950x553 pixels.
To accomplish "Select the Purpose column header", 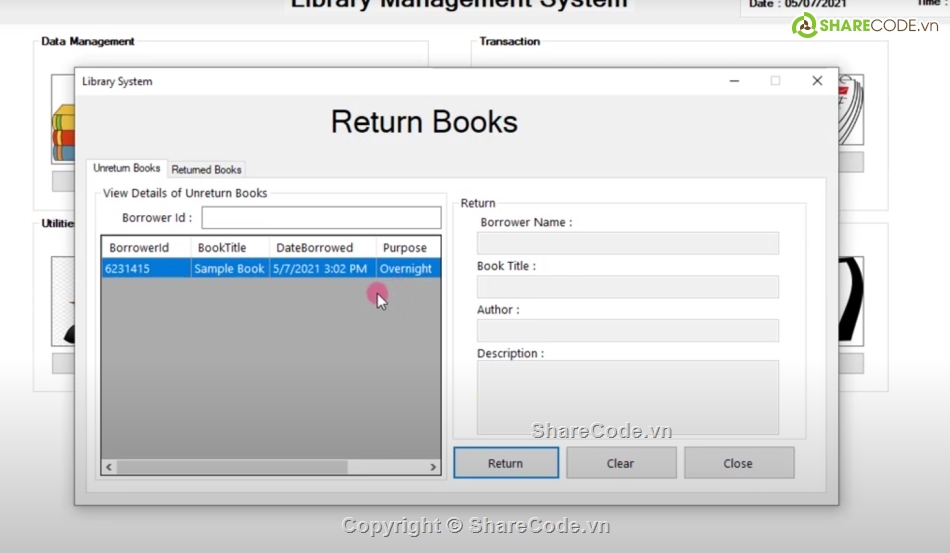I will pos(407,248).
